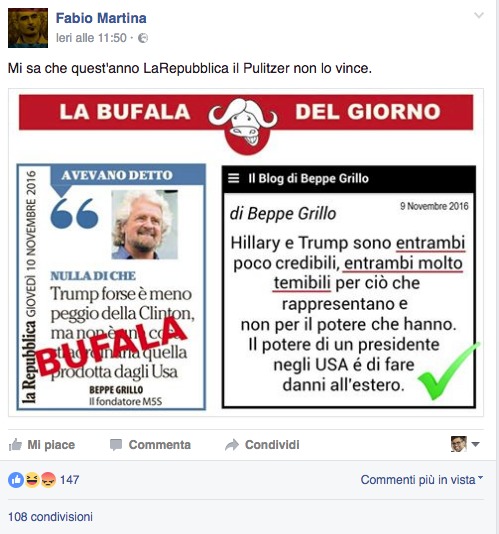Click the angry reaction icon
The image size is (499, 534).
48,480
